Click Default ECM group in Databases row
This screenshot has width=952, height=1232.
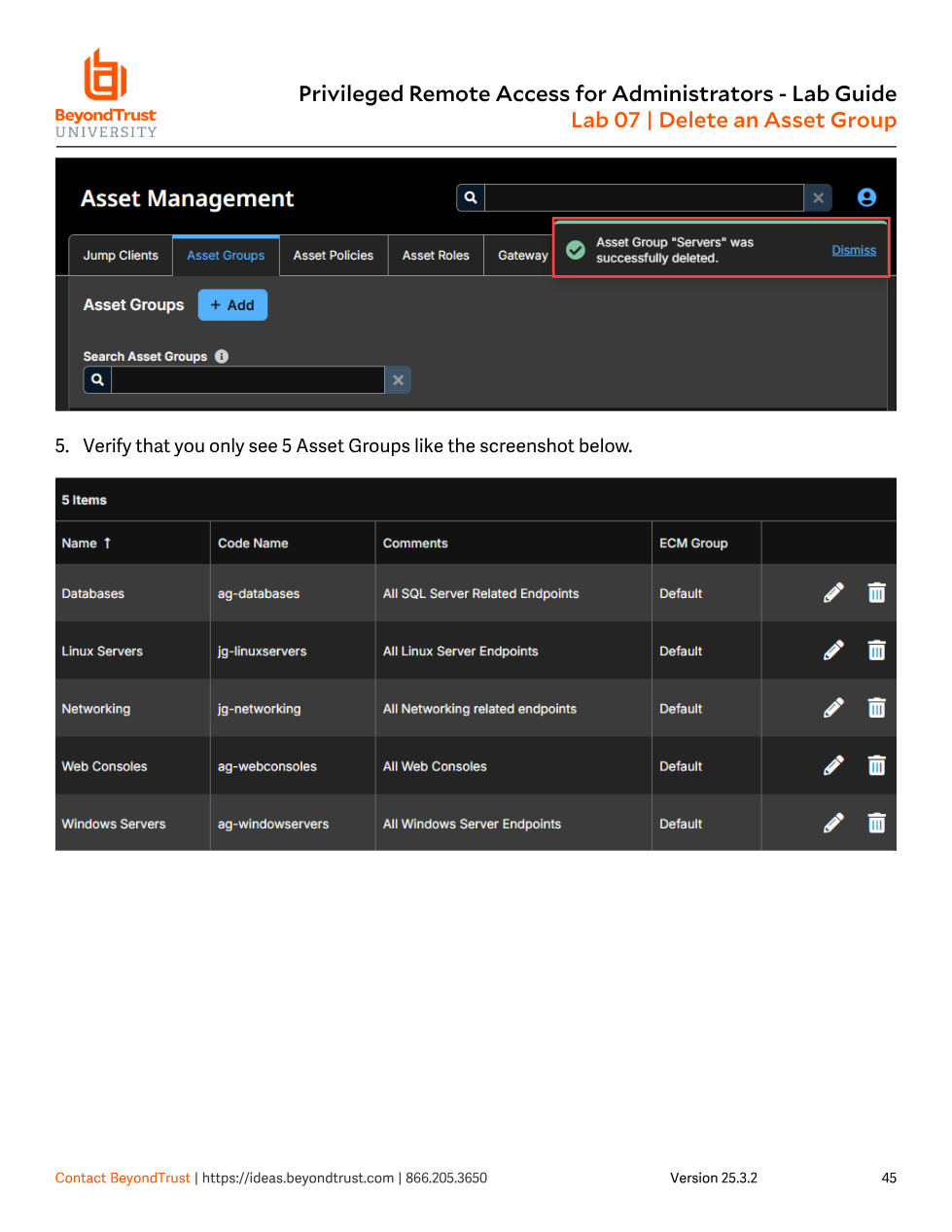pos(681,593)
